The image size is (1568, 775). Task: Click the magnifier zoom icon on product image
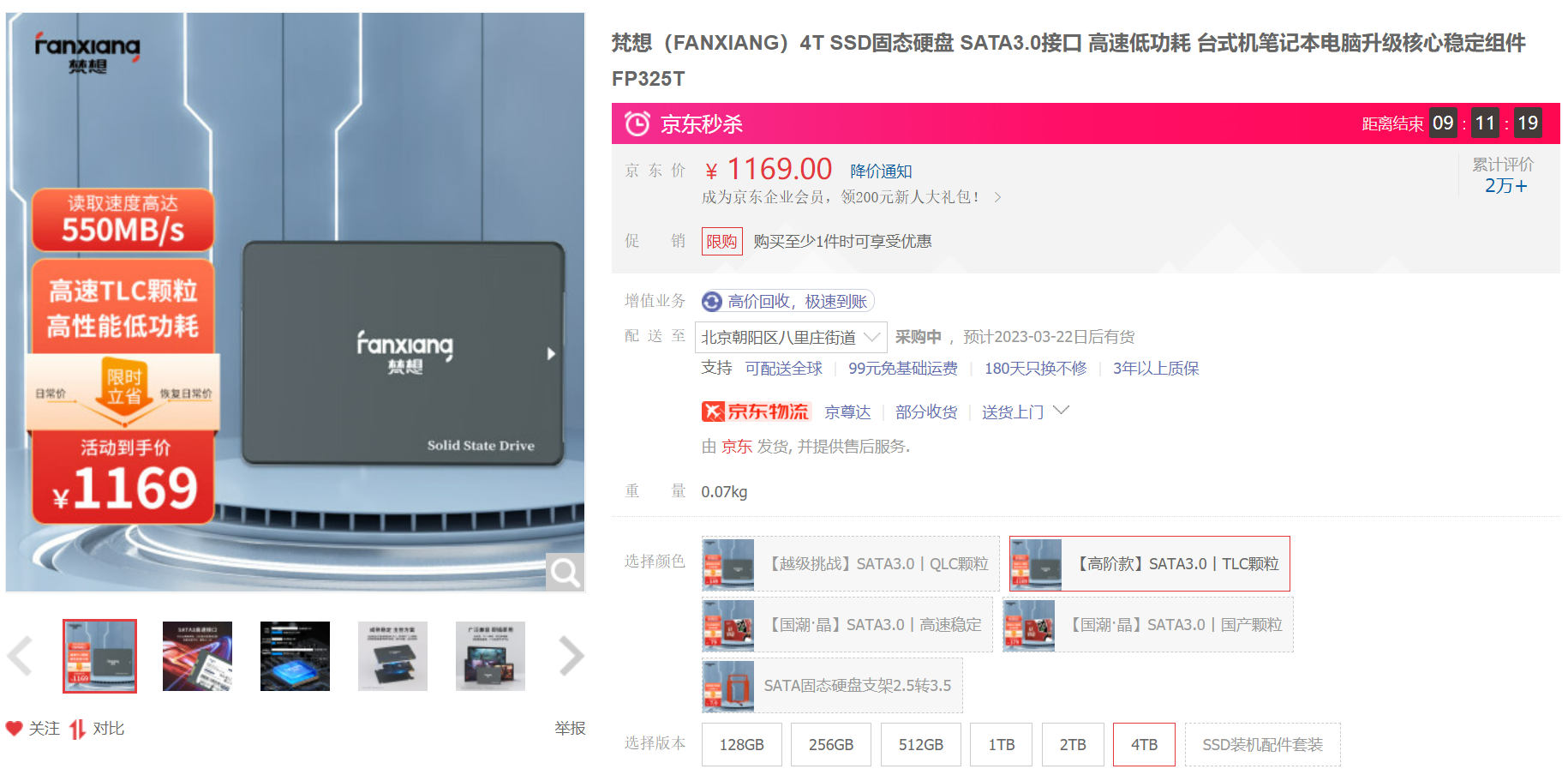click(x=566, y=572)
